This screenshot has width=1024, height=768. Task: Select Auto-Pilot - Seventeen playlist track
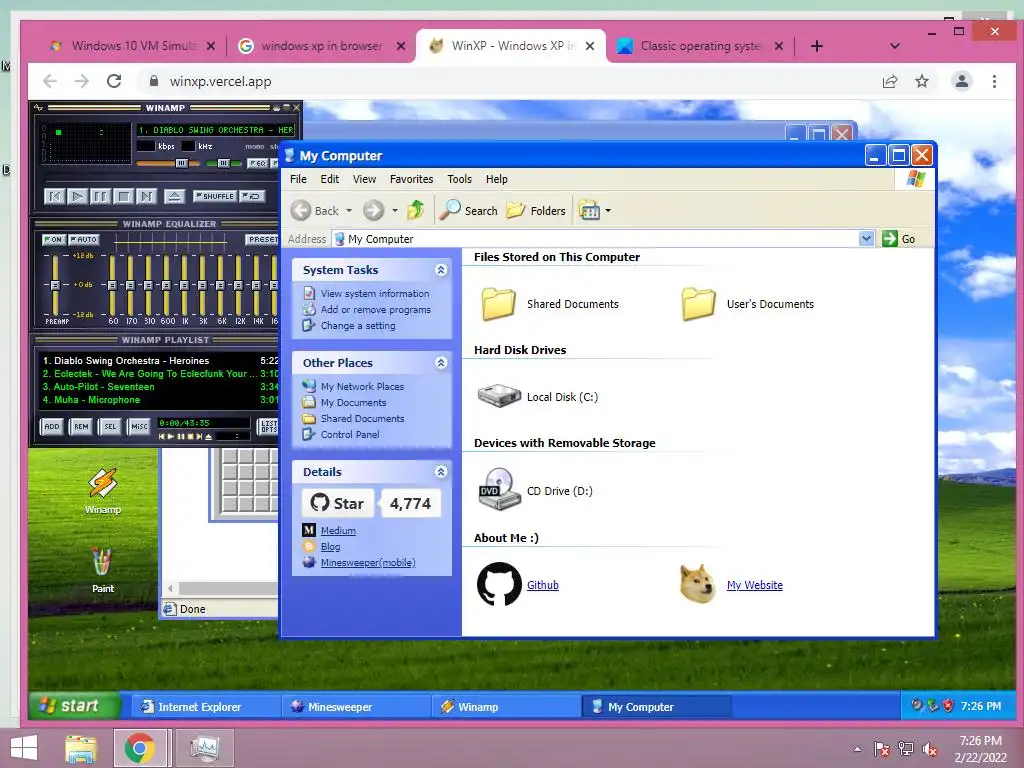point(160,387)
